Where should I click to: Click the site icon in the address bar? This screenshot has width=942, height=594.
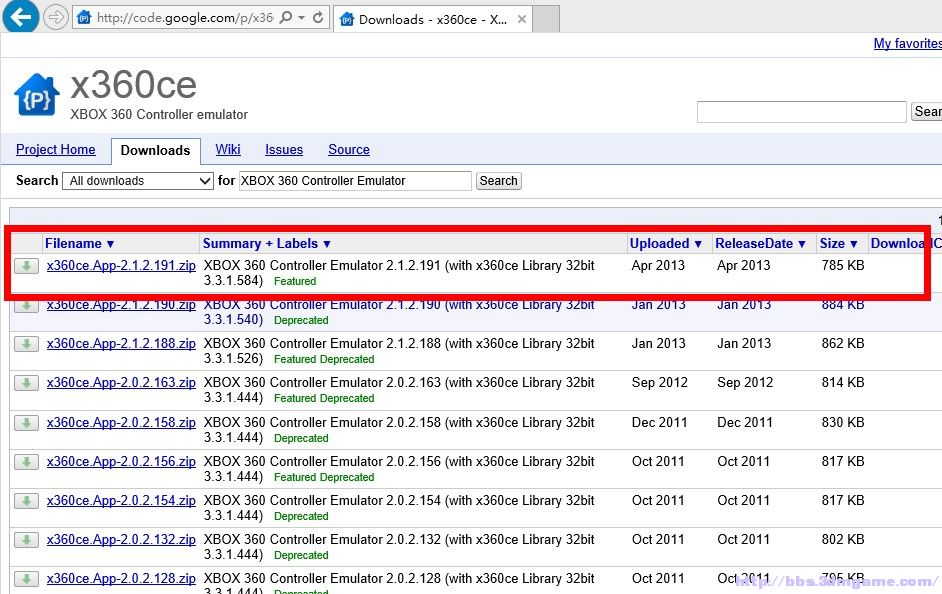(84, 17)
